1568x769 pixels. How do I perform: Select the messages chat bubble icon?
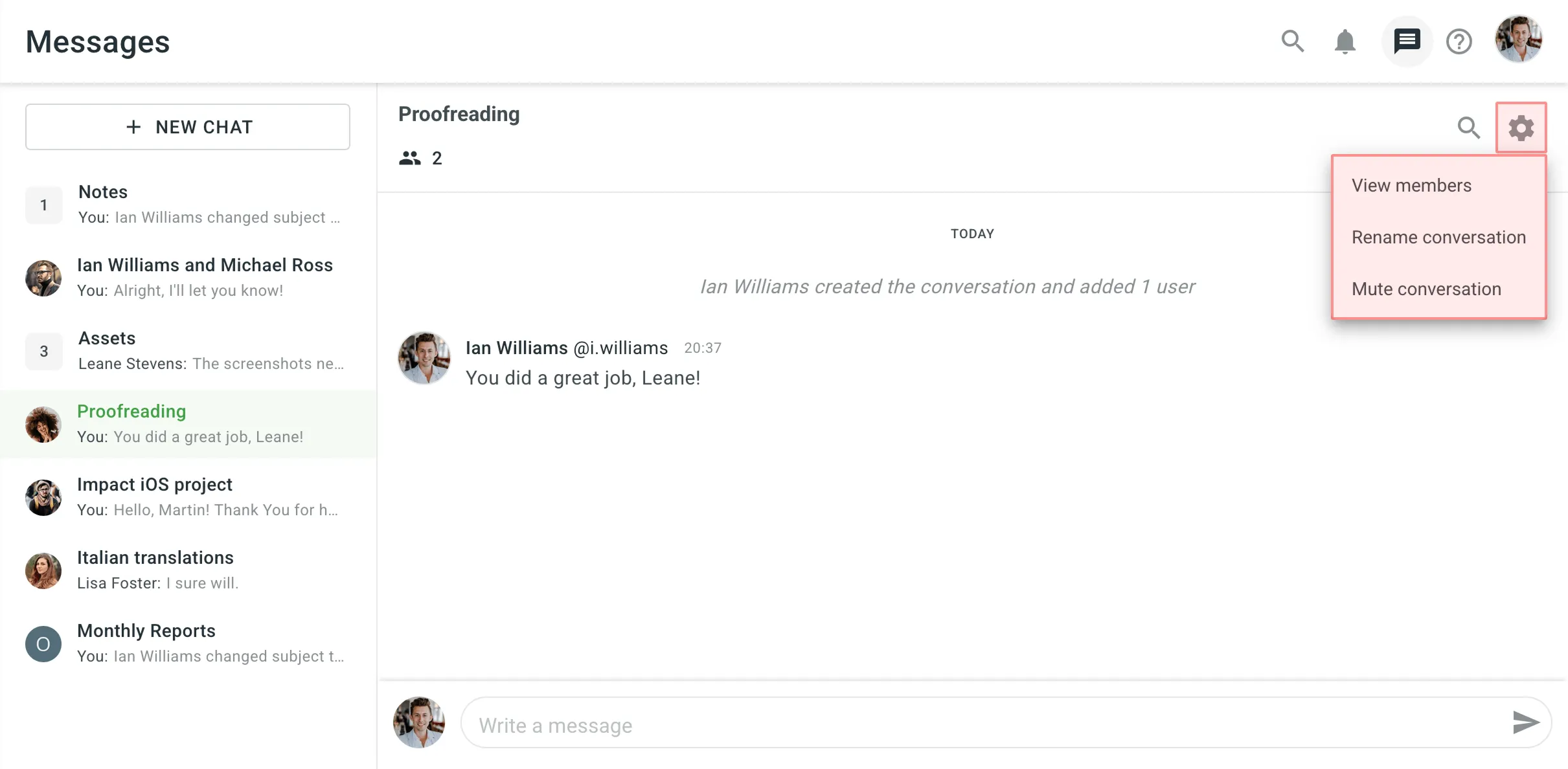1405,41
